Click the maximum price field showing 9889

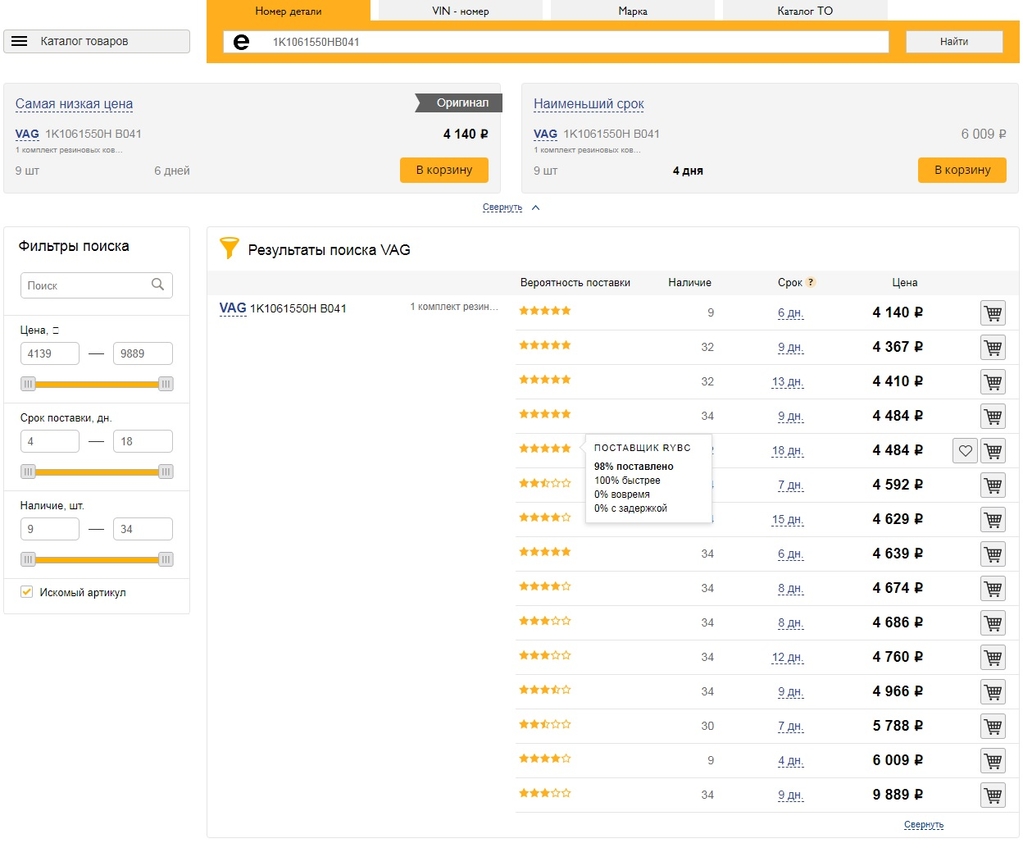tap(143, 354)
